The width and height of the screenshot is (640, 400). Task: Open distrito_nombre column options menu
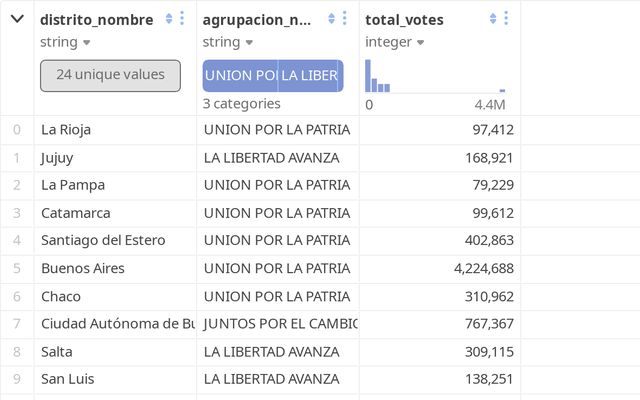click(x=182, y=19)
